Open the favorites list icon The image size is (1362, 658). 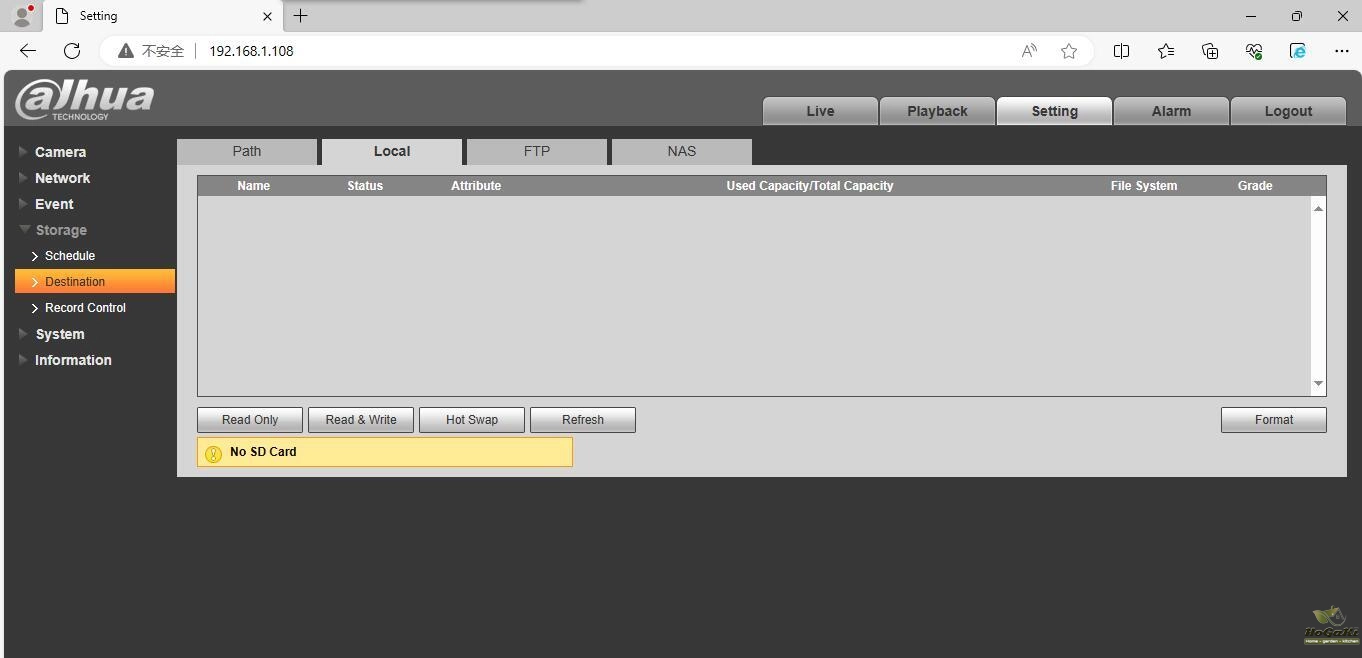coord(1166,51)
